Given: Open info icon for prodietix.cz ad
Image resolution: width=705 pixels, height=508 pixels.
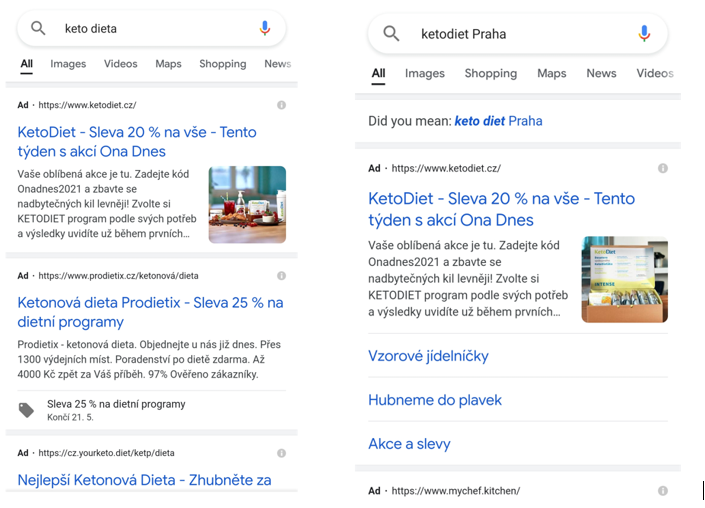Looking at the screenshot, I should pyautogui.click(x=281, y=276).
